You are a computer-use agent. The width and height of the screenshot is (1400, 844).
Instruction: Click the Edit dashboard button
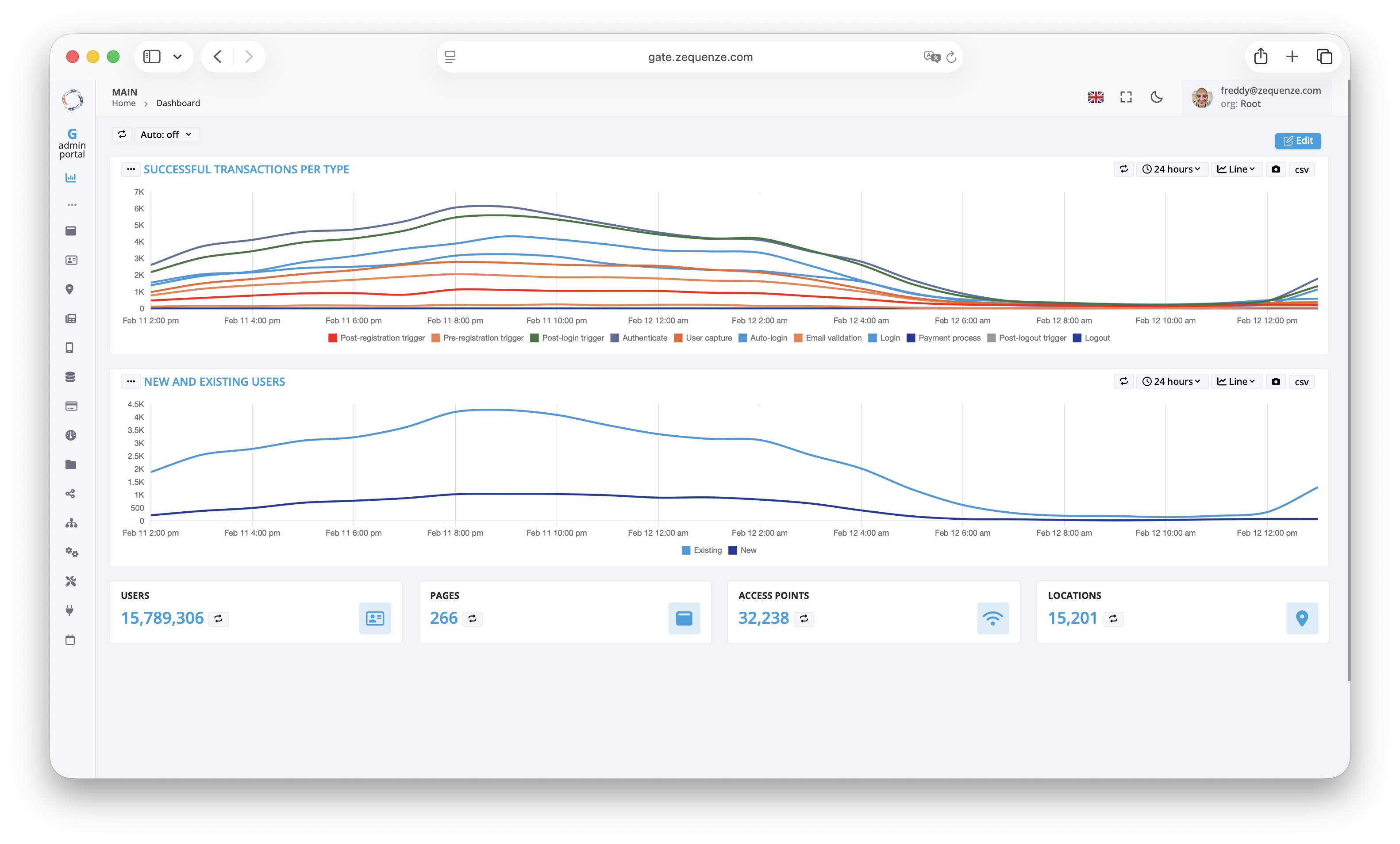click(x=1298, y=140)
